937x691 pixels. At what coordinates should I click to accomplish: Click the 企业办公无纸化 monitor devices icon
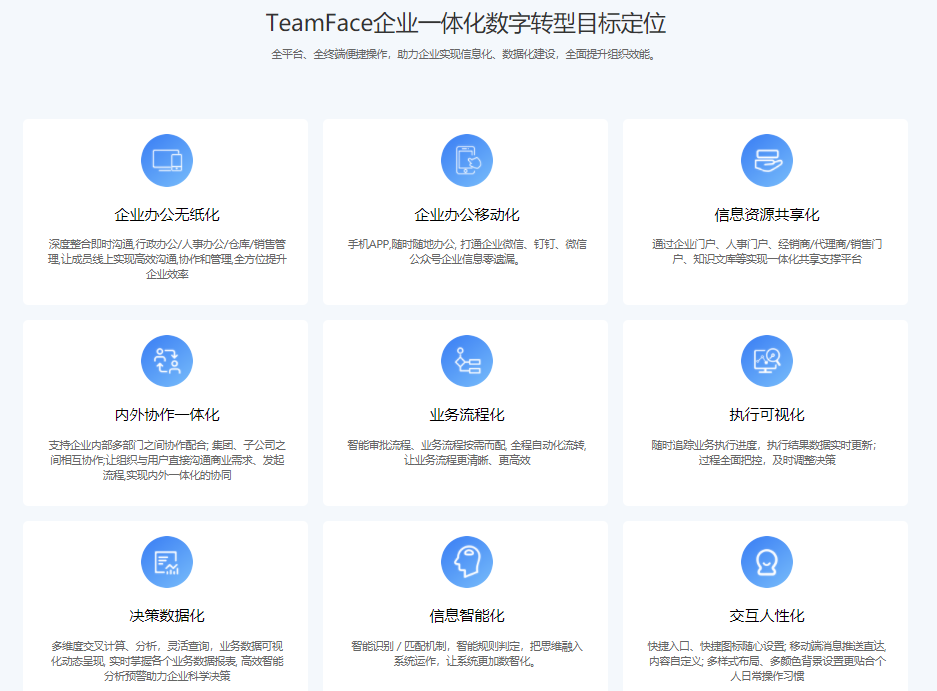pos(167,160)
